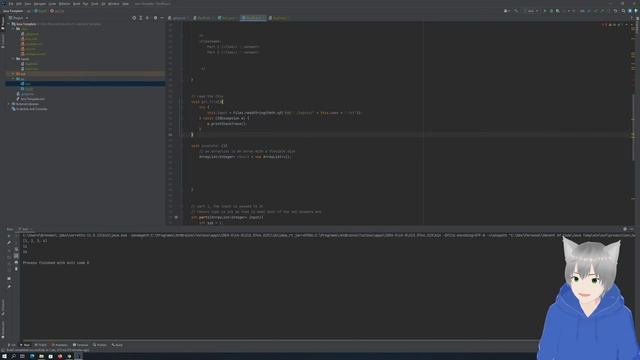Click the run gutter icon beside part1
This screenshot has height=360, width=640.
click(x=176, y=217)
